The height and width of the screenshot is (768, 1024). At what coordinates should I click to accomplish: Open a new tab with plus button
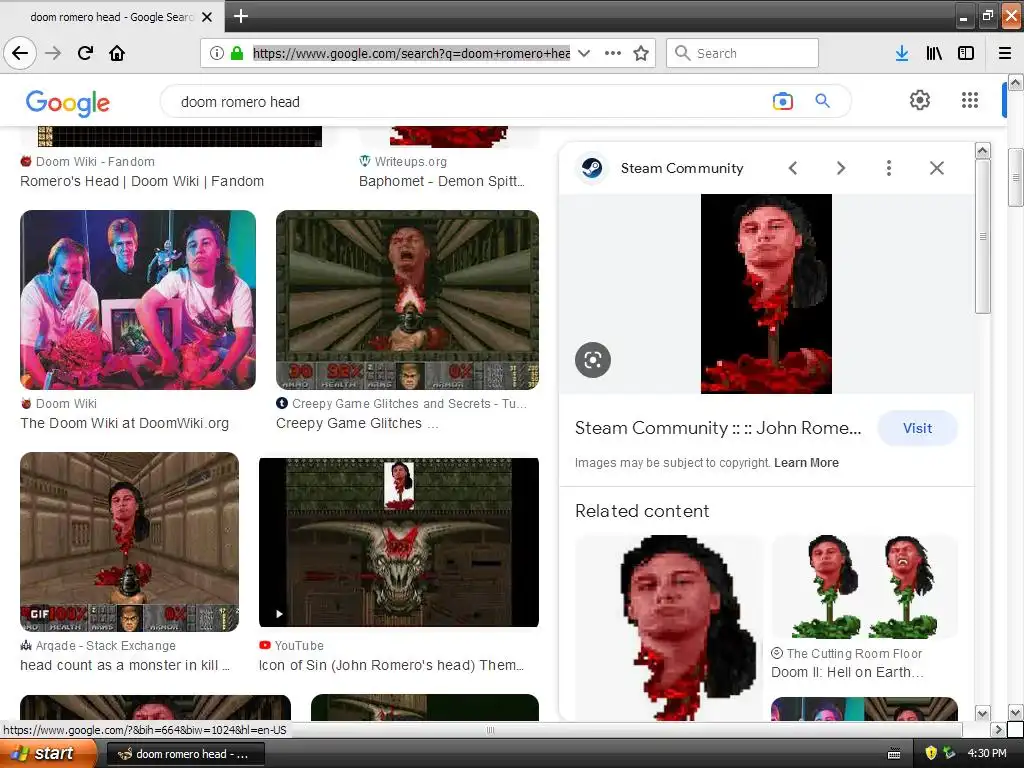point(240,16)
